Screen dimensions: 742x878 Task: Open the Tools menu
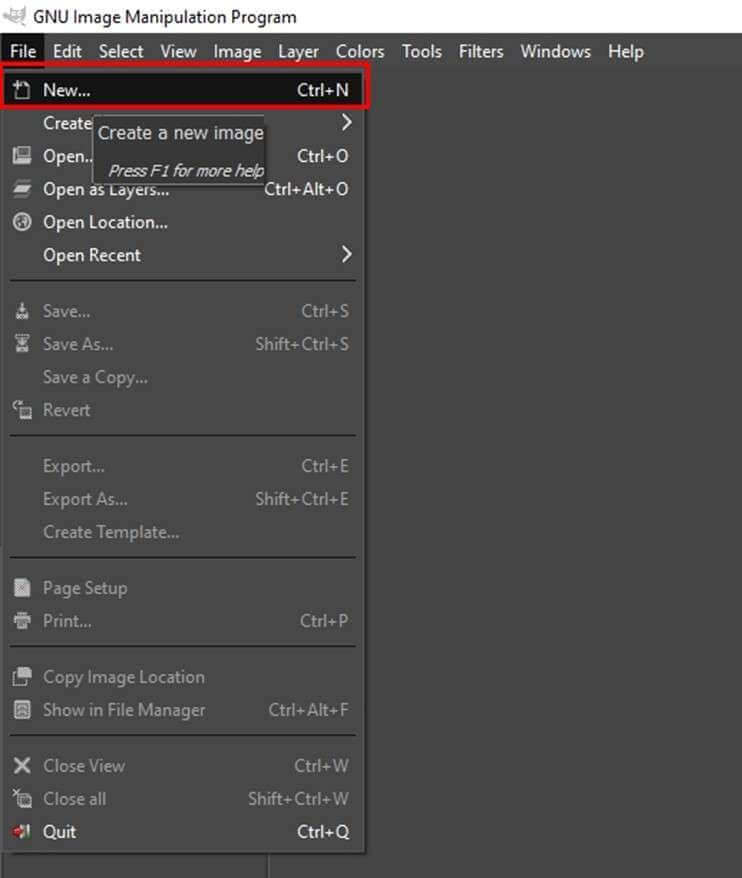click(422, 52)
